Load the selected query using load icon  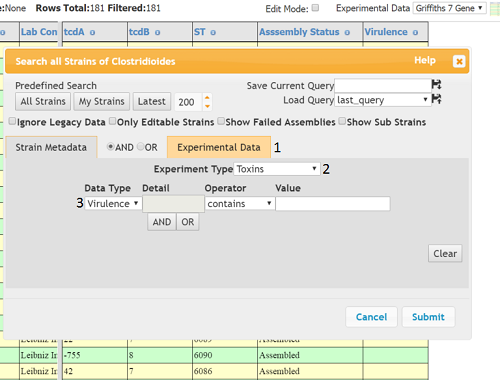[436, 99]
